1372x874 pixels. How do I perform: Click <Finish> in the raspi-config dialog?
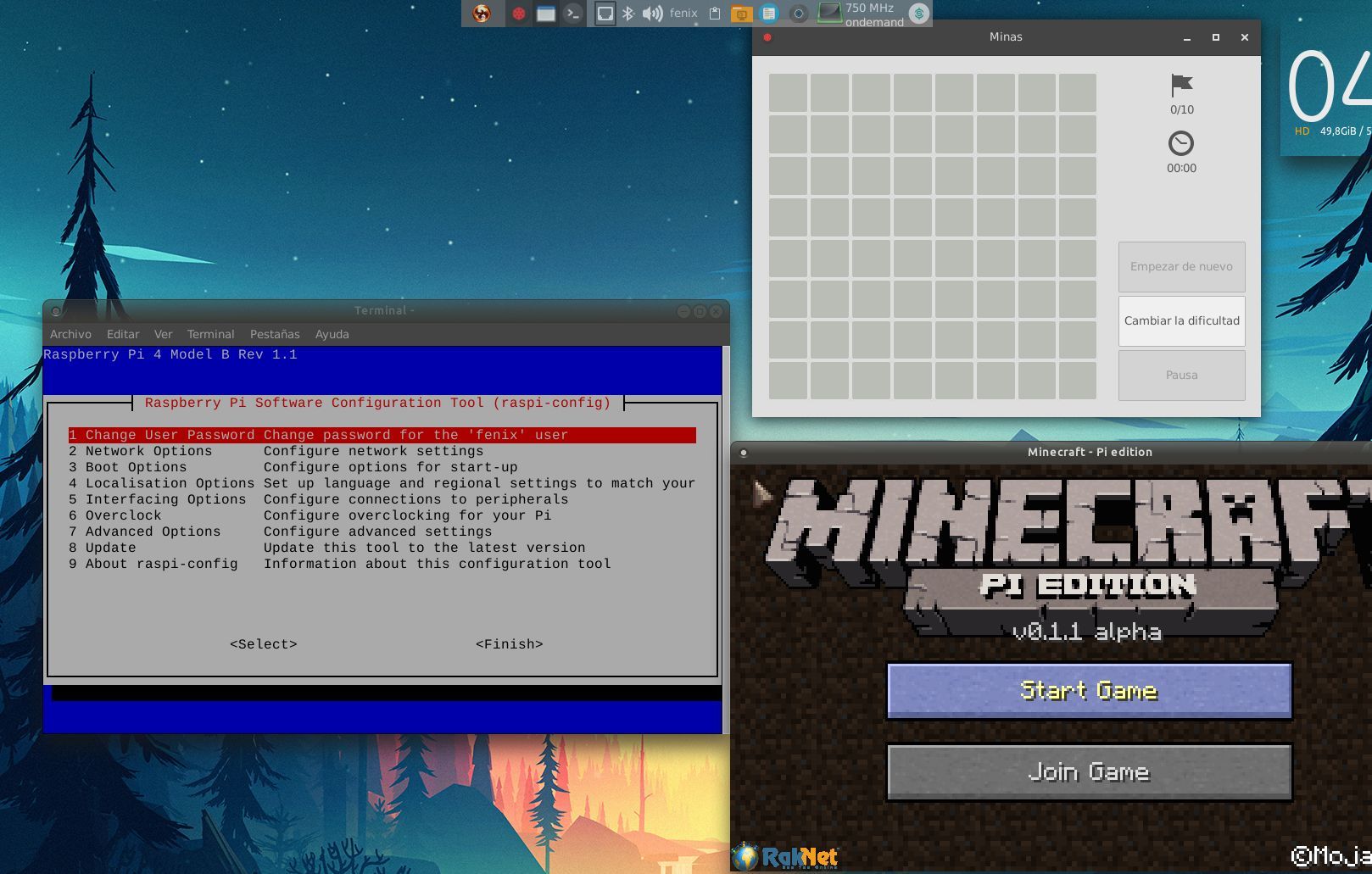click(509, 644)
